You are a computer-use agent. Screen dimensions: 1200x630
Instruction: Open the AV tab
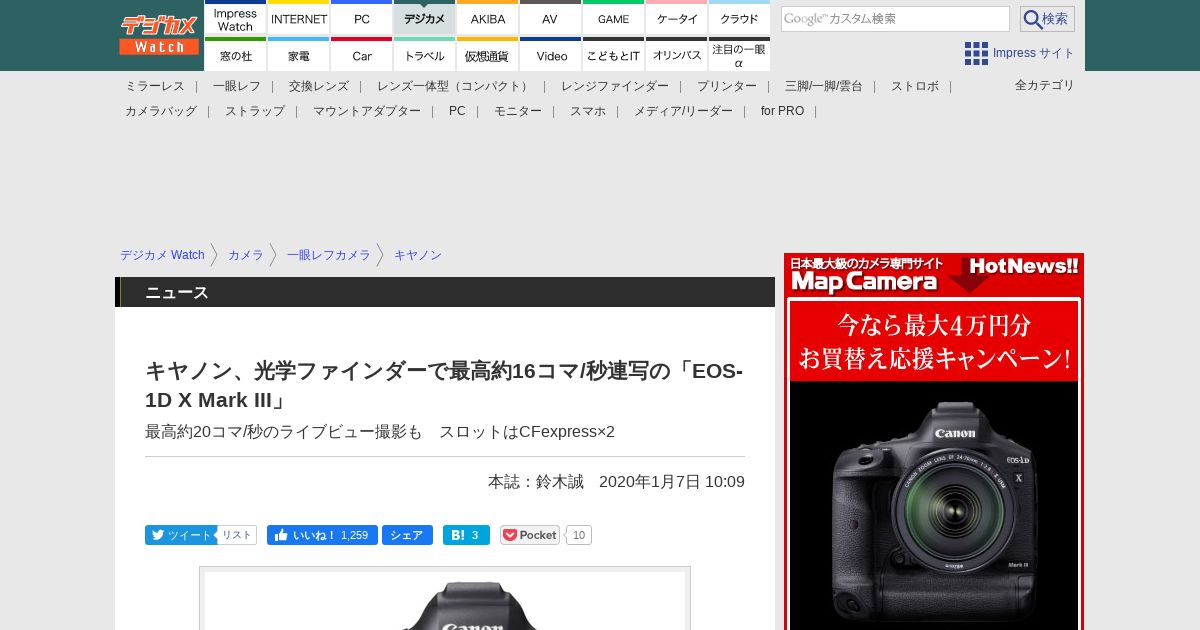(550, 19)
